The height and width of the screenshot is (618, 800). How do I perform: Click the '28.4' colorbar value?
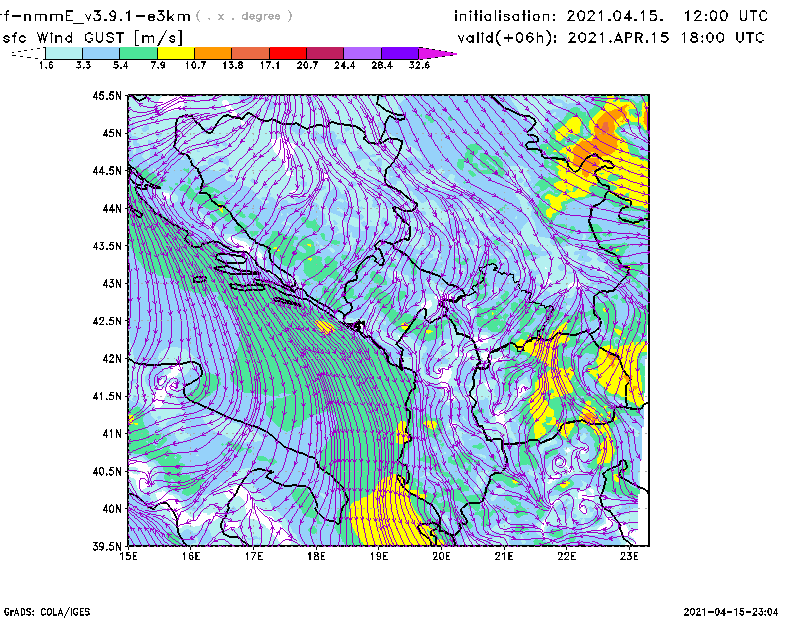[x=382, y=65]
